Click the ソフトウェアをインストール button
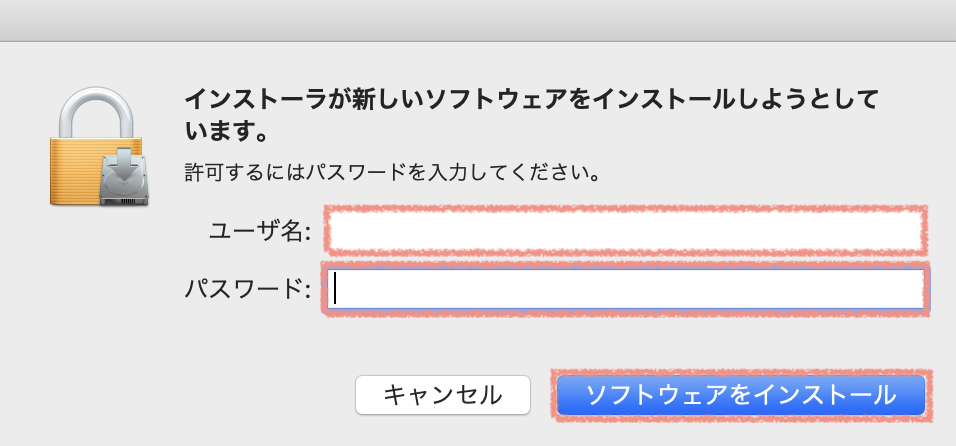Screen dimensions: 956x446 tap(741, 395)
